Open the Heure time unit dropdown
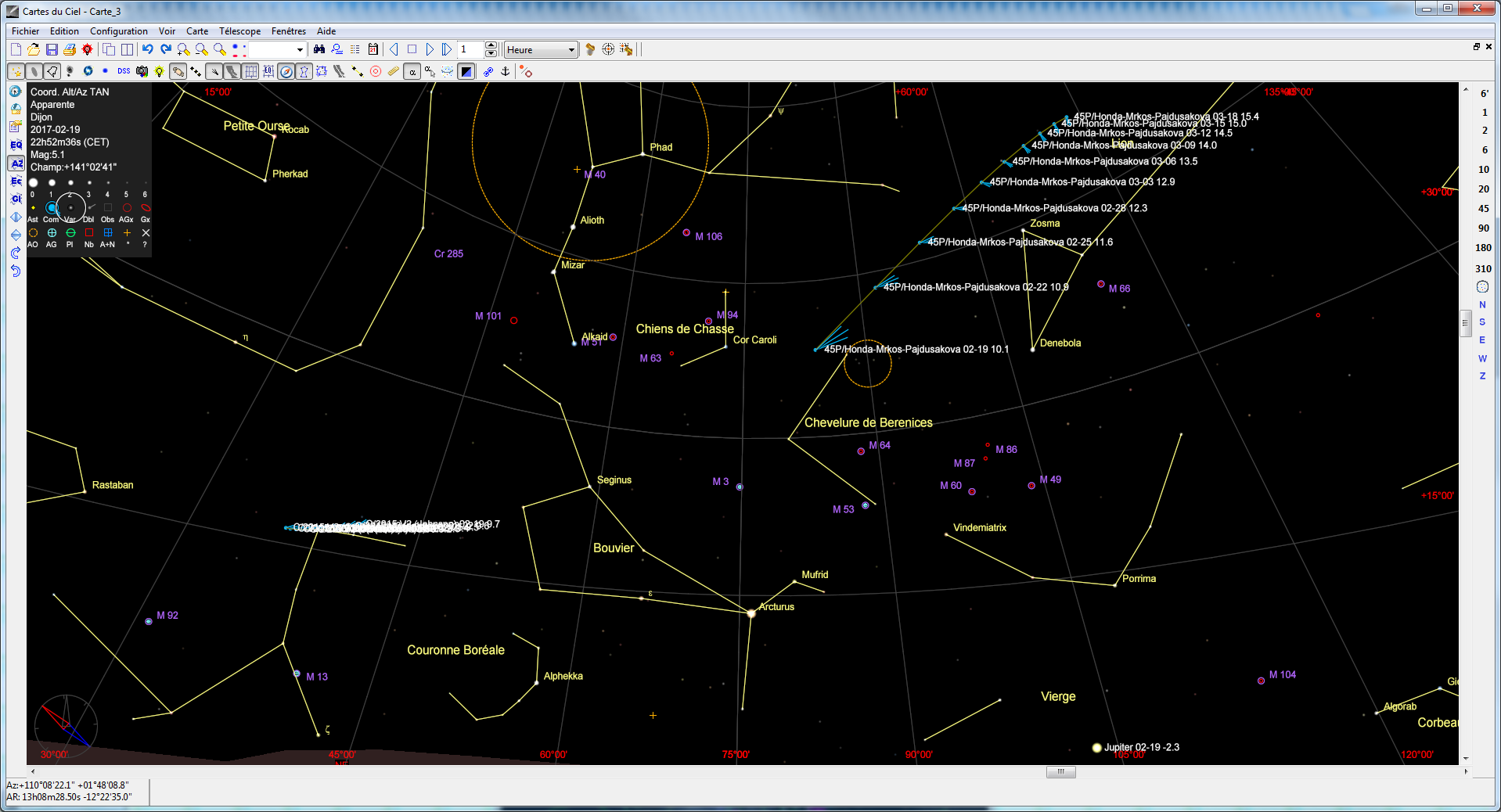The image size is (1501, 812). click(571, 50)
